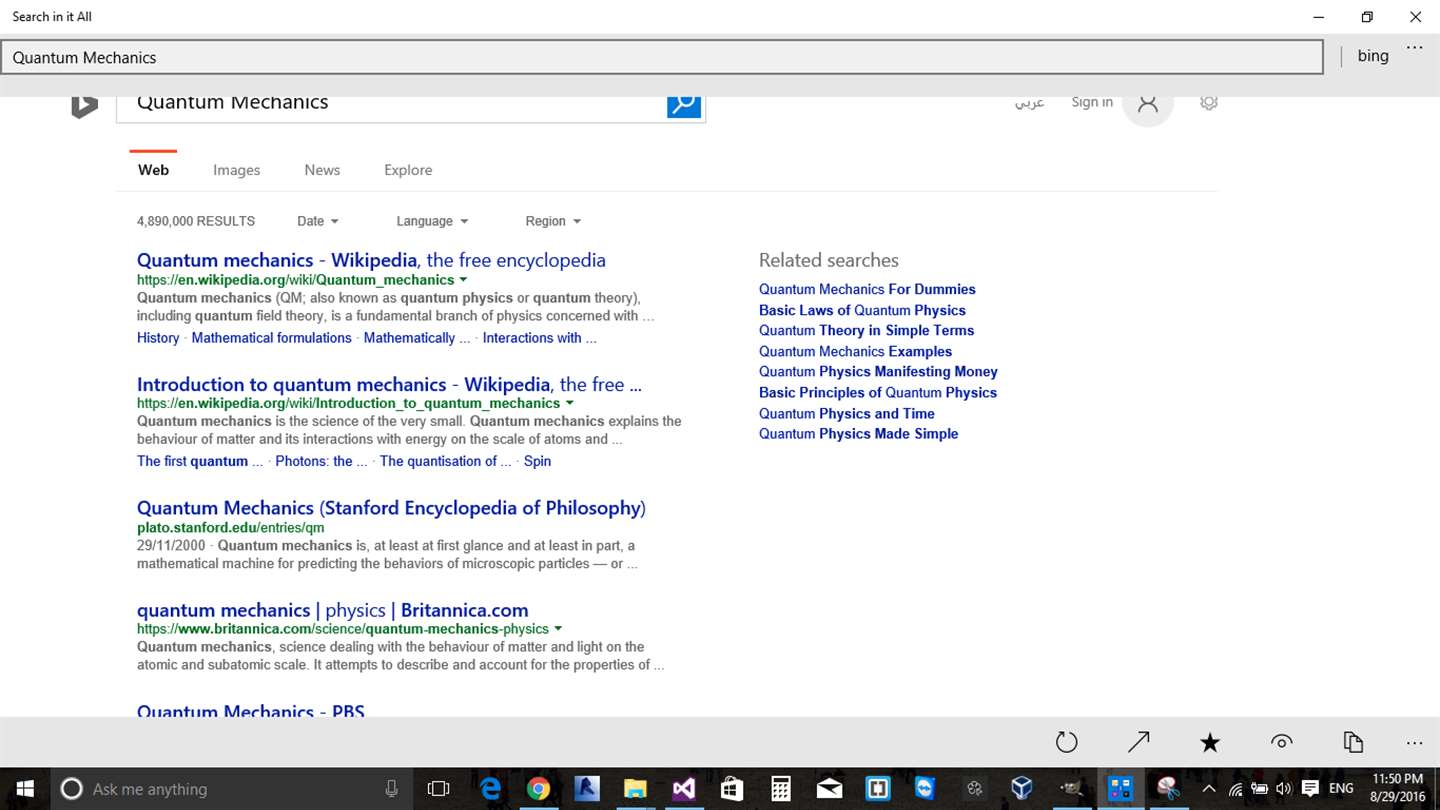This screenshot has width=1440, height=810.
Task: Switch to the Images tab
Action: pyautogui.click(x=237, y=170)
